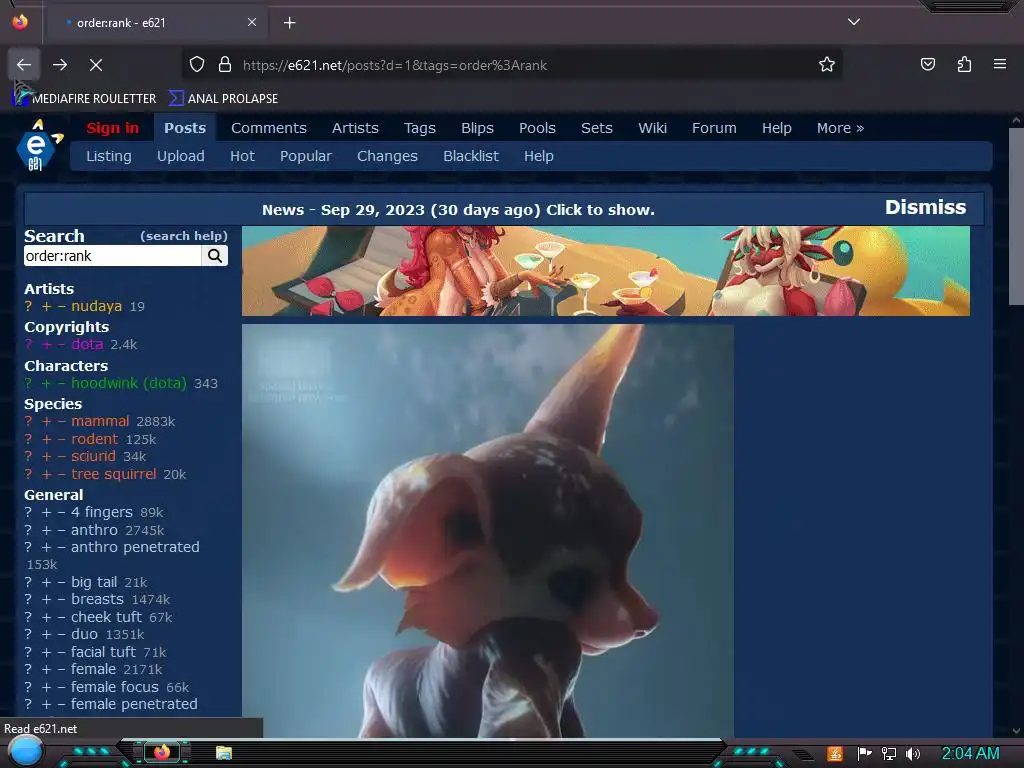The width and height of the screenshot is (1024, 768).
Task: Go to the Artists page
Action: point(355,128)
